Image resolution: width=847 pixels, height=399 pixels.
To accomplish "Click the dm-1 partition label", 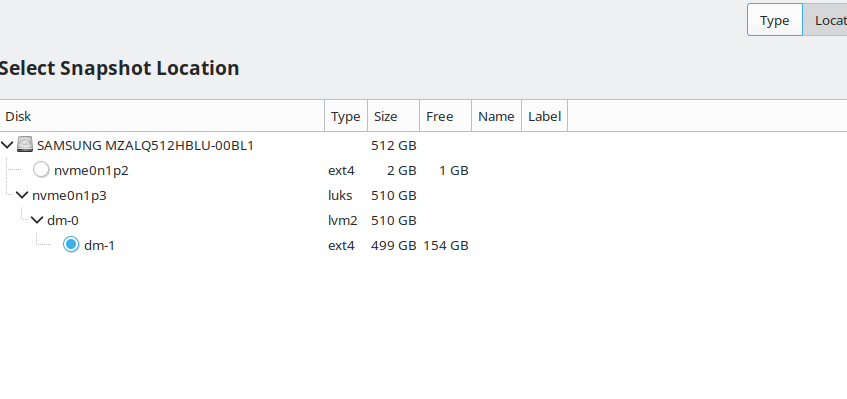I will point(99,246).
